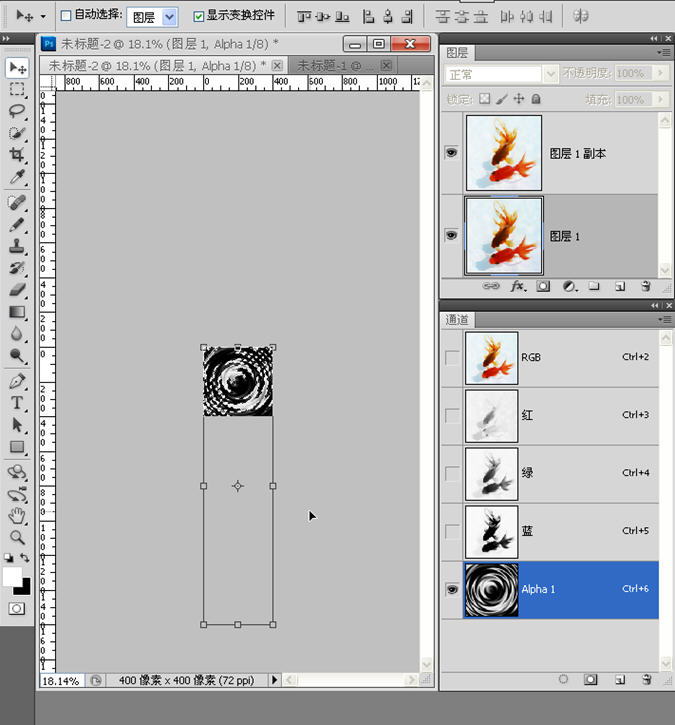Click the 通道 panel tab
Viewport: 675px width, 725px height.
[x=457, y=319]
